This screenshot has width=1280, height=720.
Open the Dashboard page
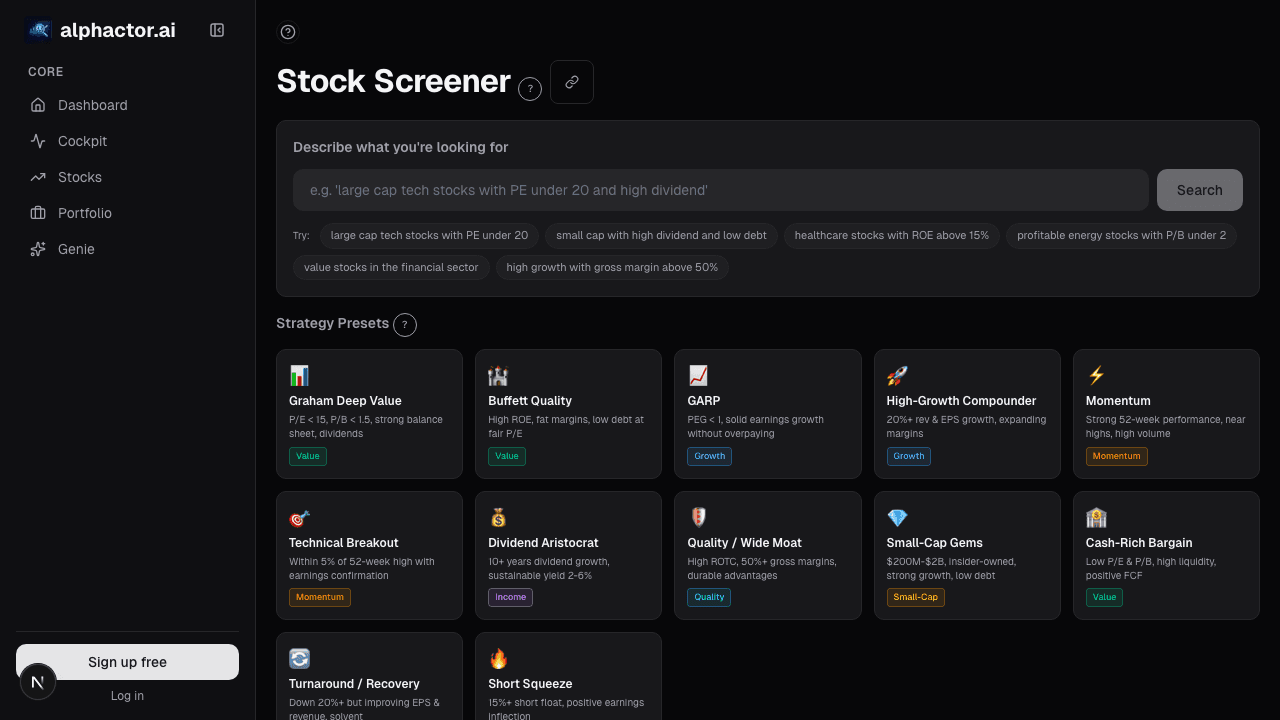[x=127, y=105]
